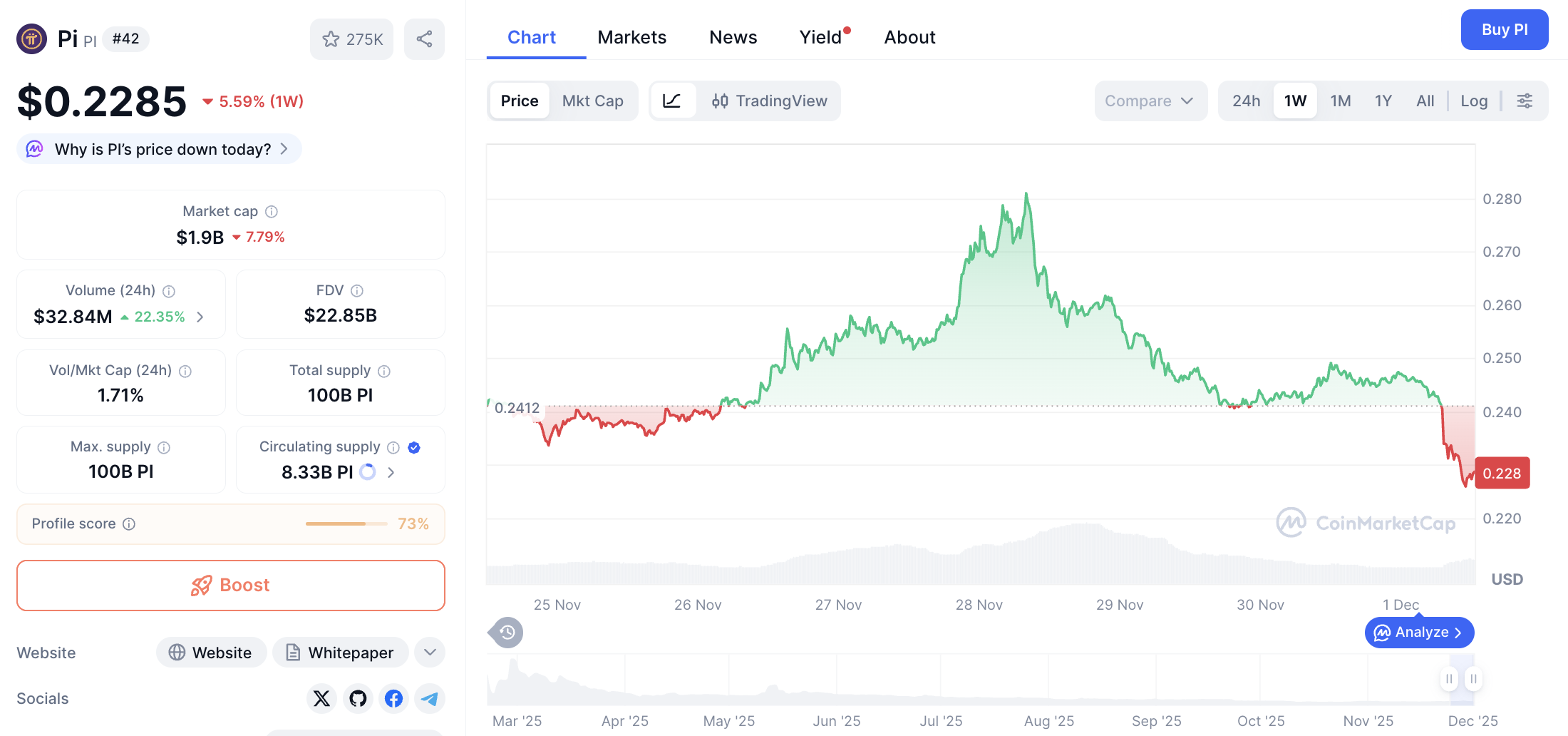Add Pi to your watchlist
This screenshot has height=736, width=1568.
(x=351, y=39)
